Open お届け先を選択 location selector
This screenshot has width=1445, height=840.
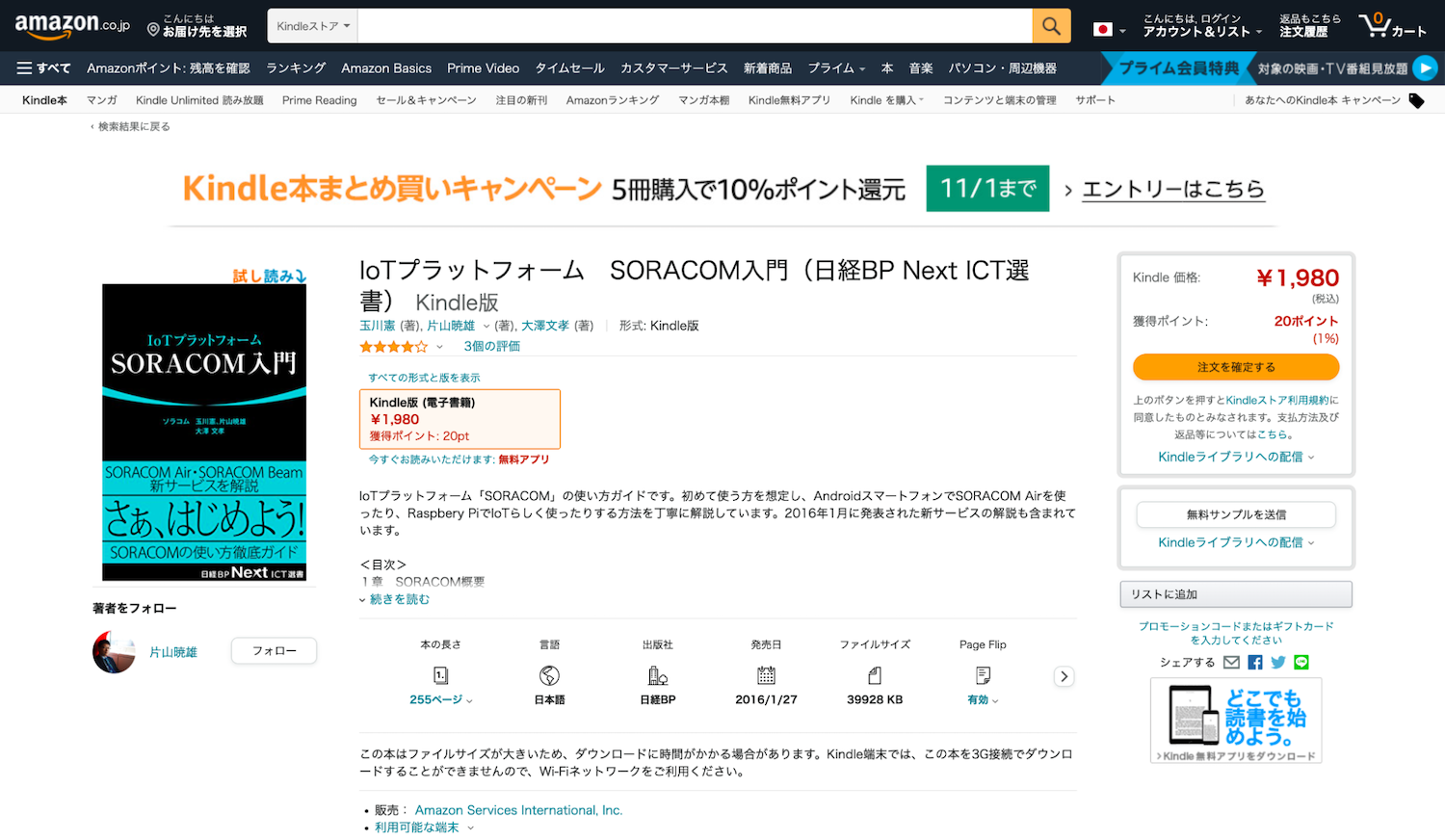tap(197, 26)
